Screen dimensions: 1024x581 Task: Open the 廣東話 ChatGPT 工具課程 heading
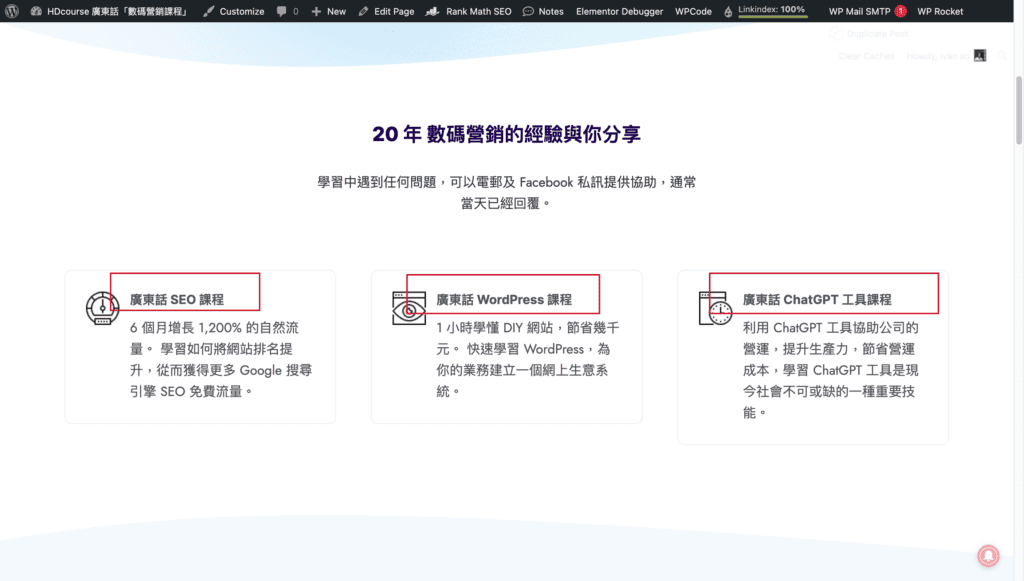click(x=816, y=300)
